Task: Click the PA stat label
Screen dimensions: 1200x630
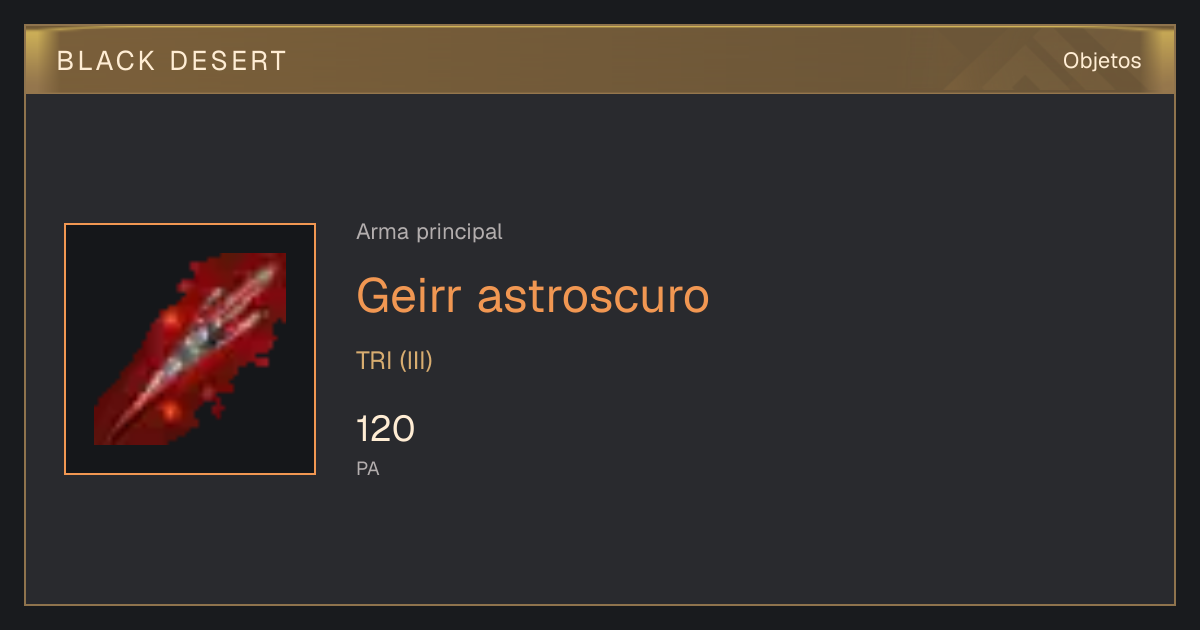Action: point(368,468)
